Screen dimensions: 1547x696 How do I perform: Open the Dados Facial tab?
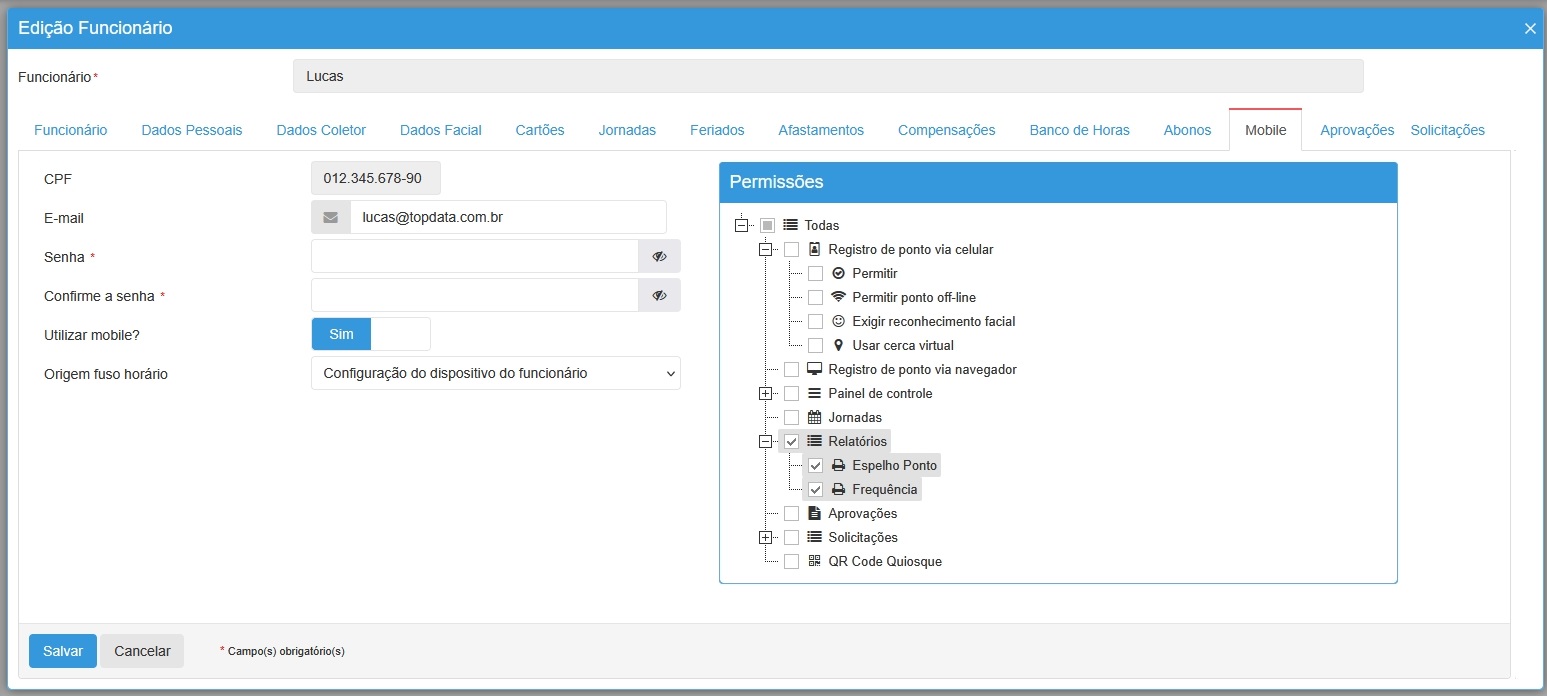pos(440,130)
